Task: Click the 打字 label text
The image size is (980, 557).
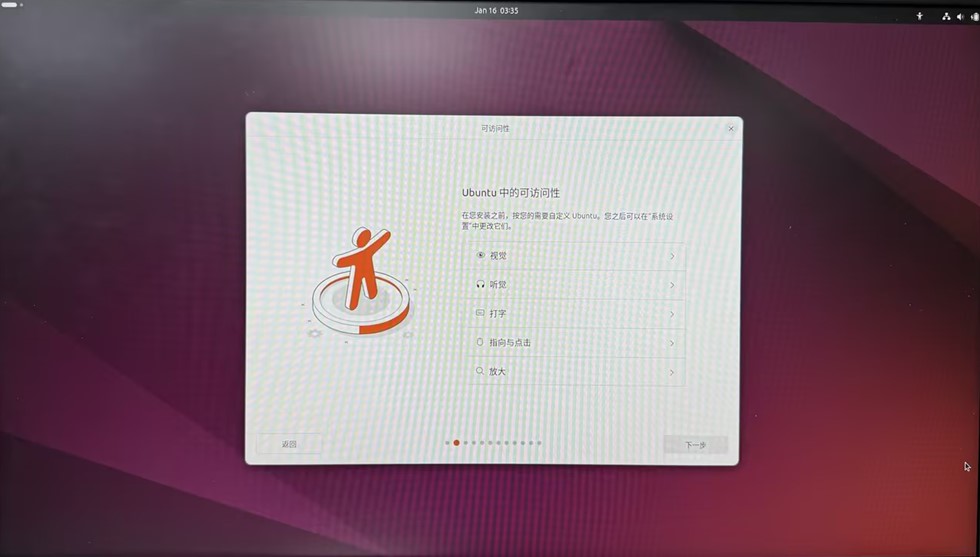Action: (x=498, y=313)
